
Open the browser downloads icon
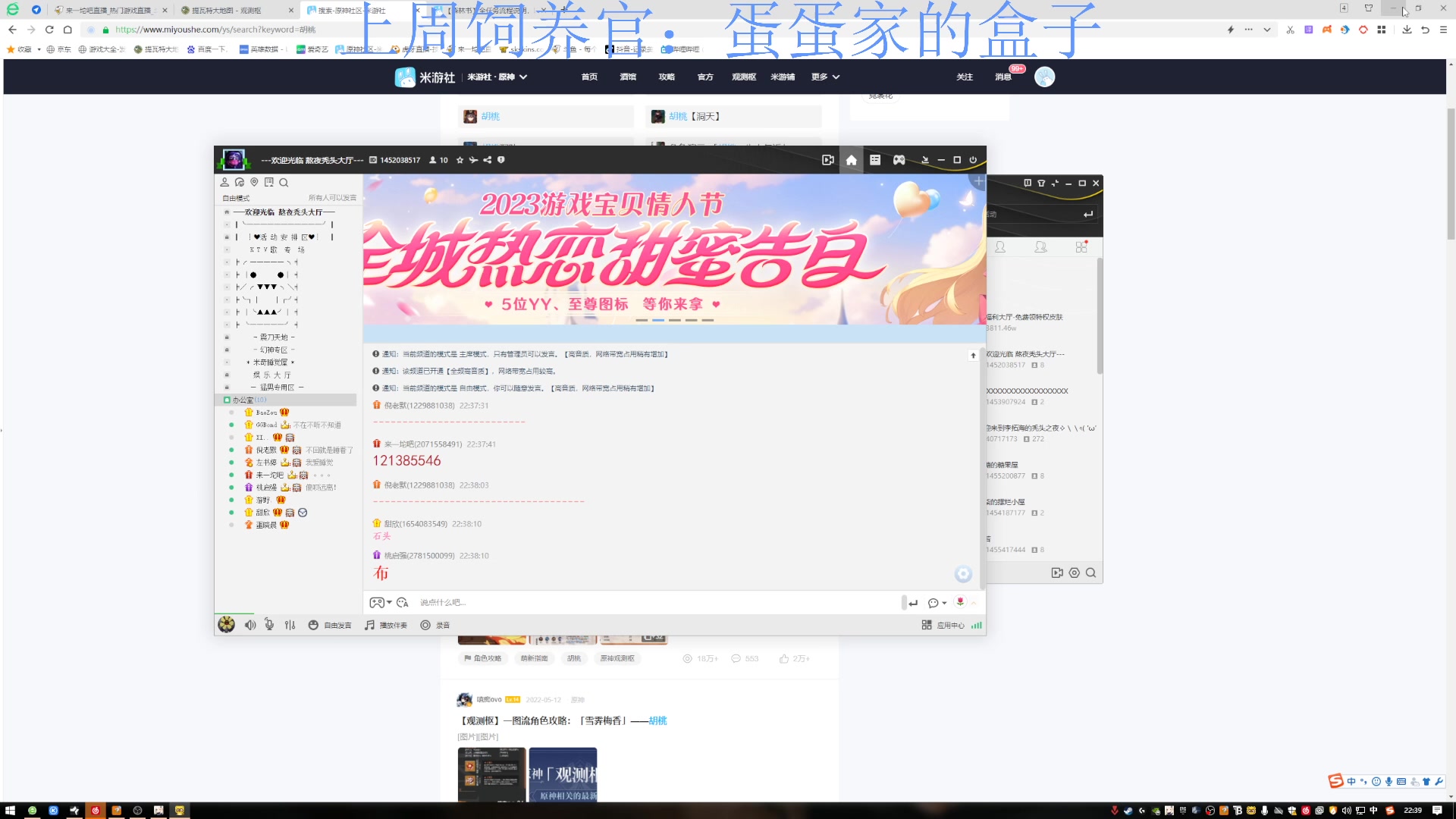1407,30
